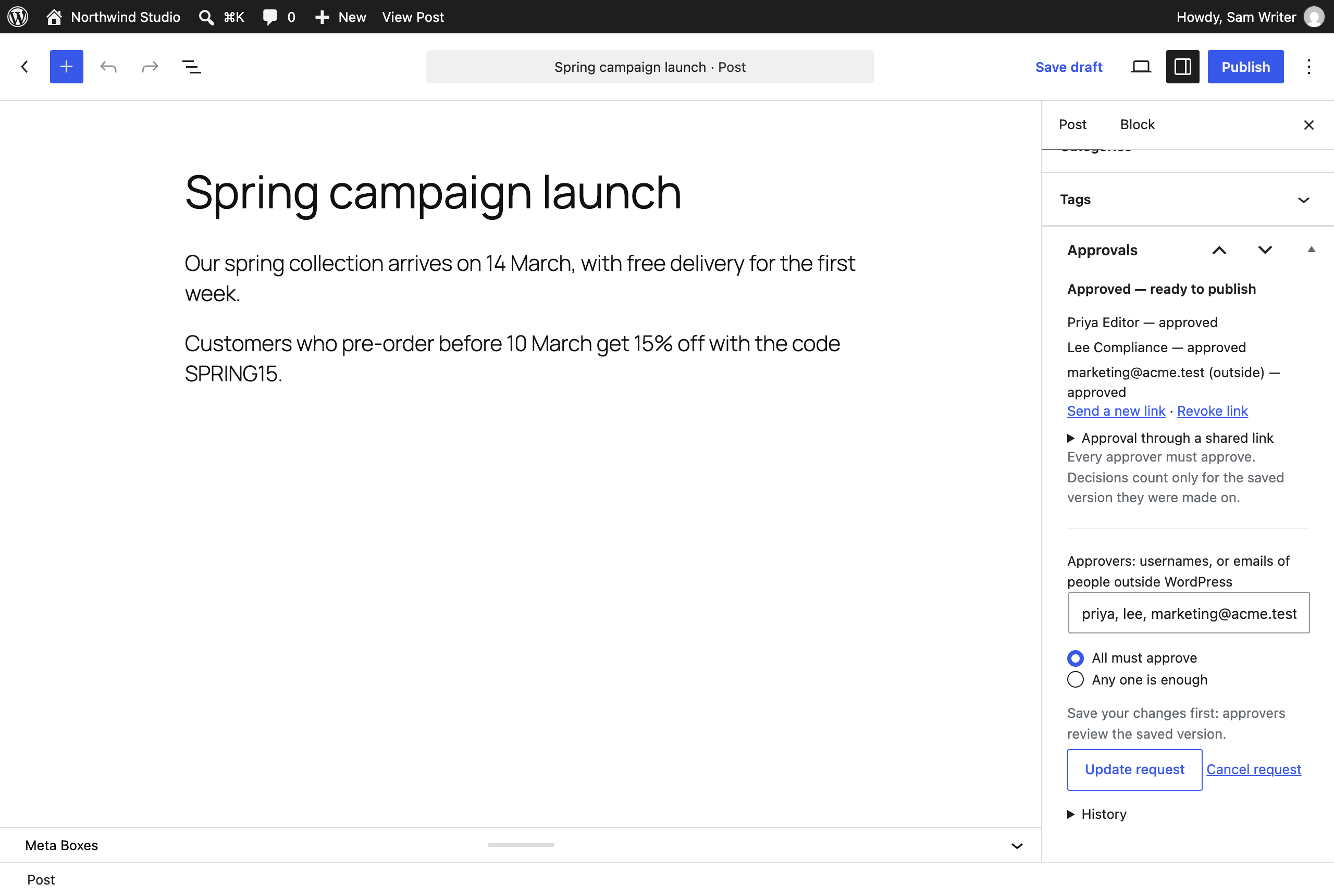
Task: Expand the Meta Boxes chevron
Action: 1017,845
